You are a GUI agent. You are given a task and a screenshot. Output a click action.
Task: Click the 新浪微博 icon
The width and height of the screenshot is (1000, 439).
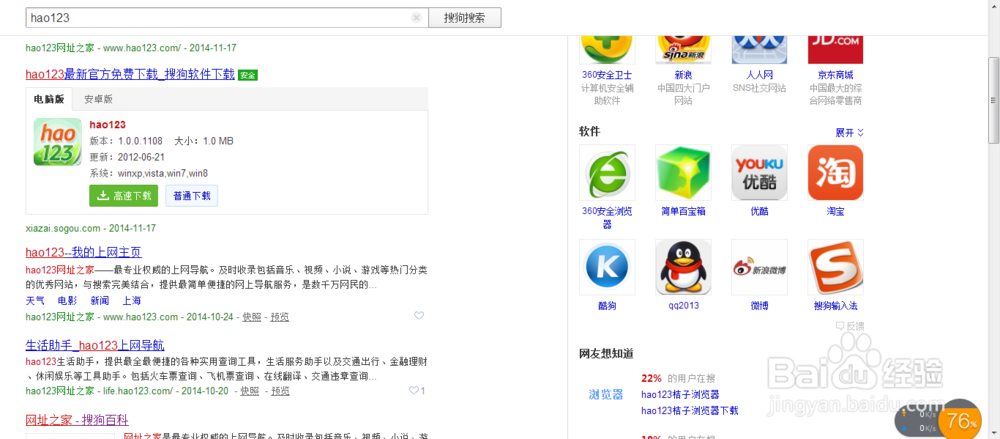coord(759,267)
